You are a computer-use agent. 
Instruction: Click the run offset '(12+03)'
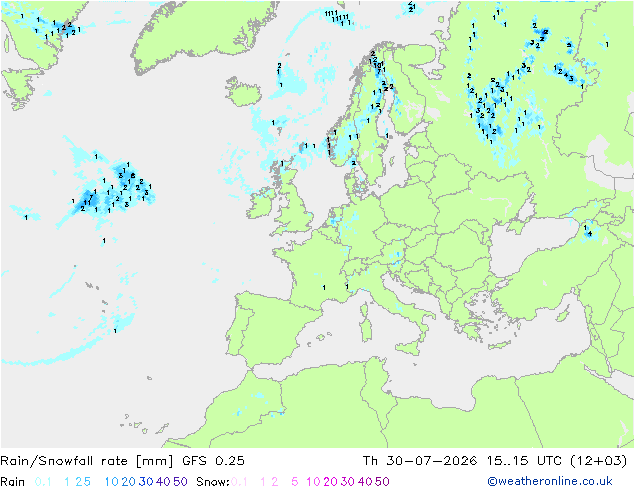(x=598, y=461)
